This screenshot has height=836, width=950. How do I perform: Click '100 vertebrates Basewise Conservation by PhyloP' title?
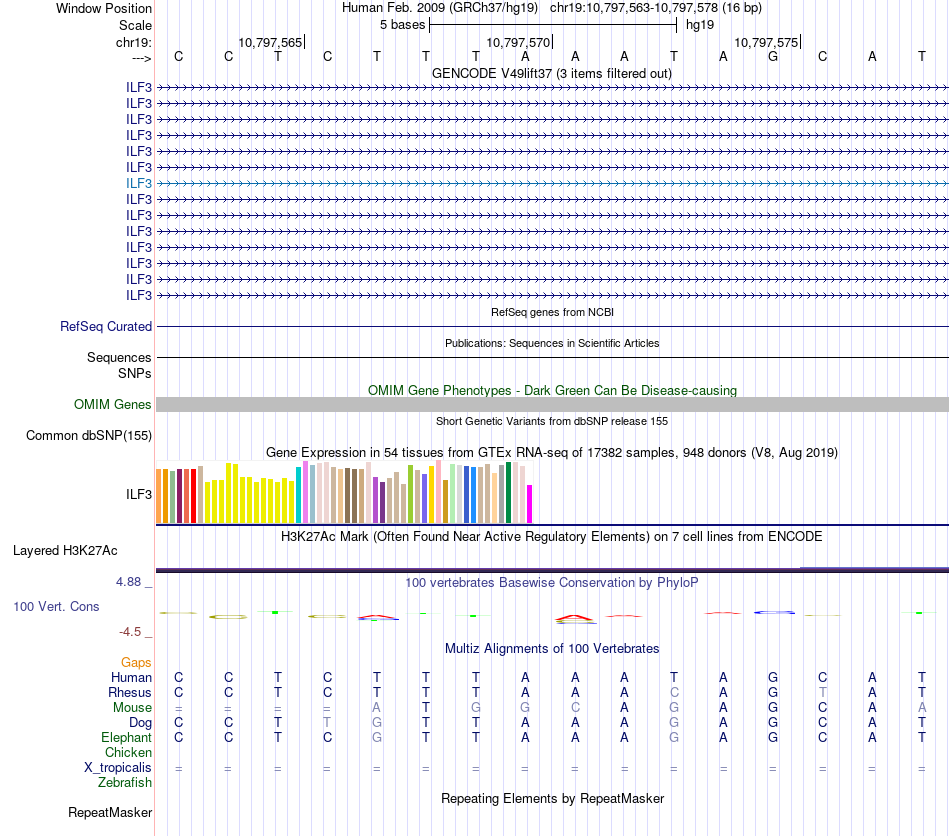tap(552, 583)
